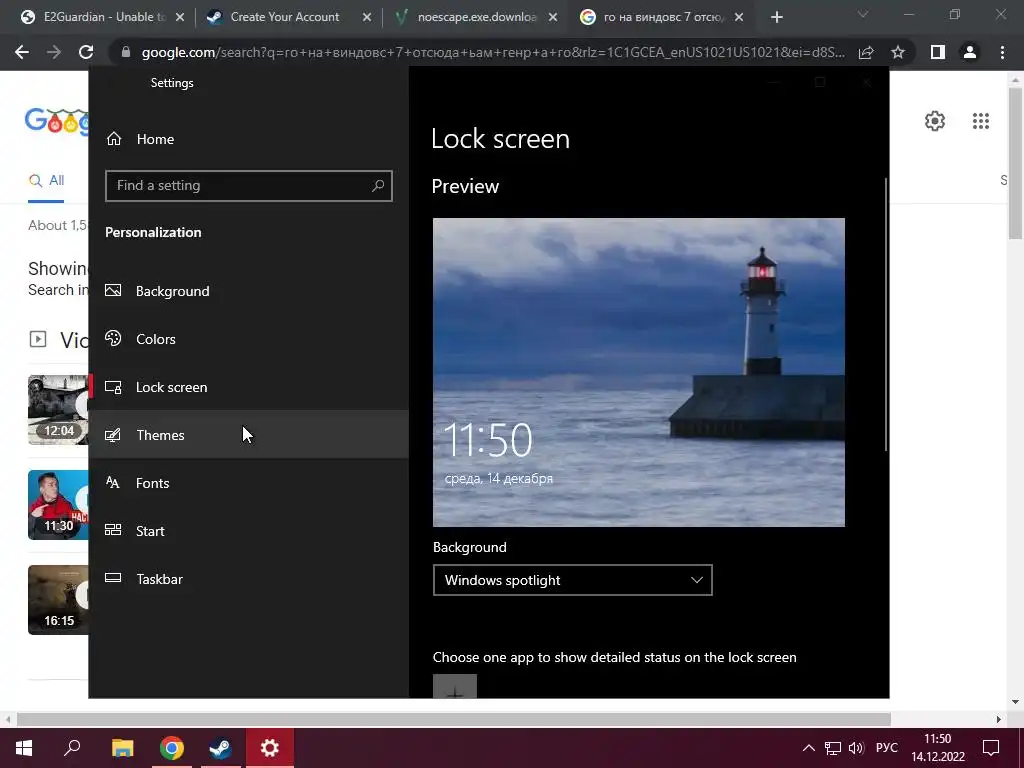Open Chrome side panel
1024x768 pixels.
coord(938,52)
